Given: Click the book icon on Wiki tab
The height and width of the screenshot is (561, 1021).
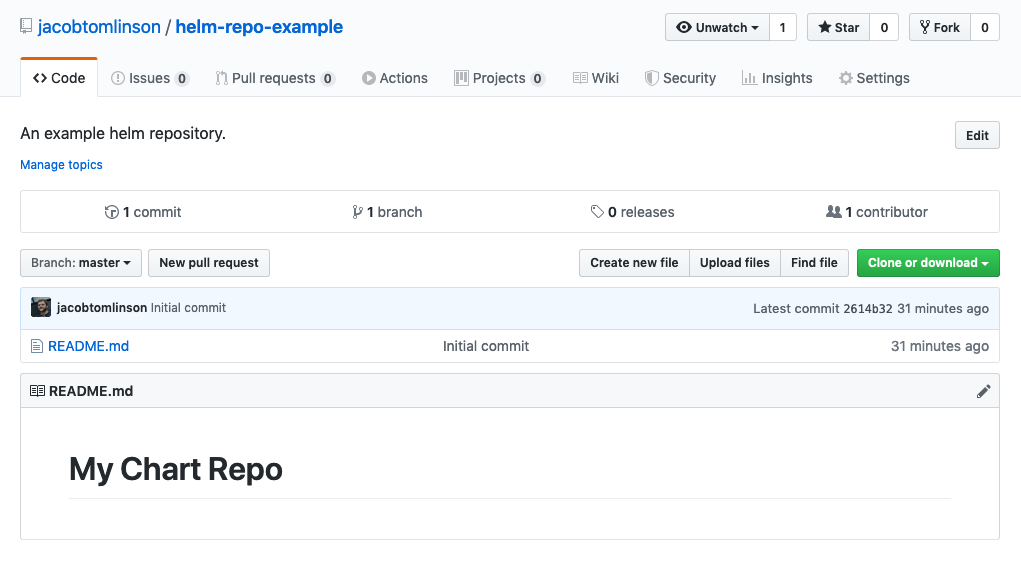Looking at the screenshot, I should [580, 78].
